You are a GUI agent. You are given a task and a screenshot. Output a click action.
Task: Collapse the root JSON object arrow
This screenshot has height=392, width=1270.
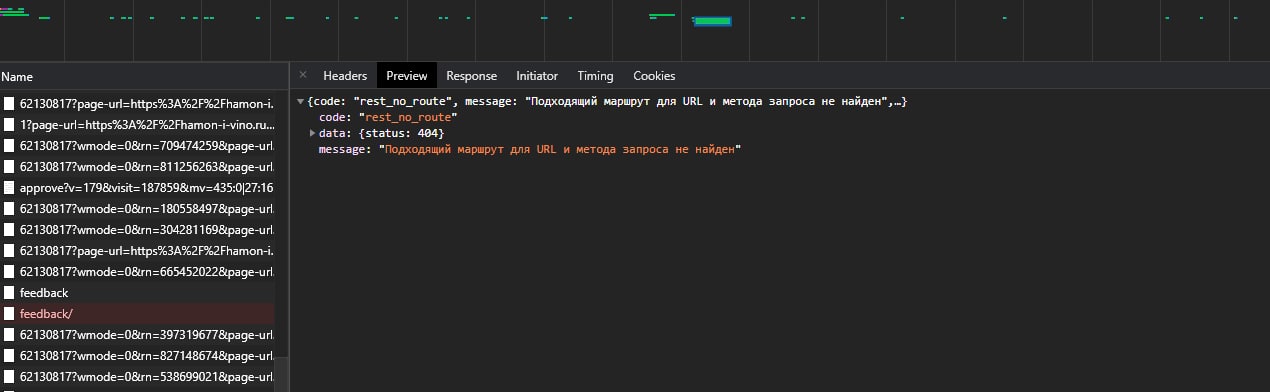click(301, 102)
